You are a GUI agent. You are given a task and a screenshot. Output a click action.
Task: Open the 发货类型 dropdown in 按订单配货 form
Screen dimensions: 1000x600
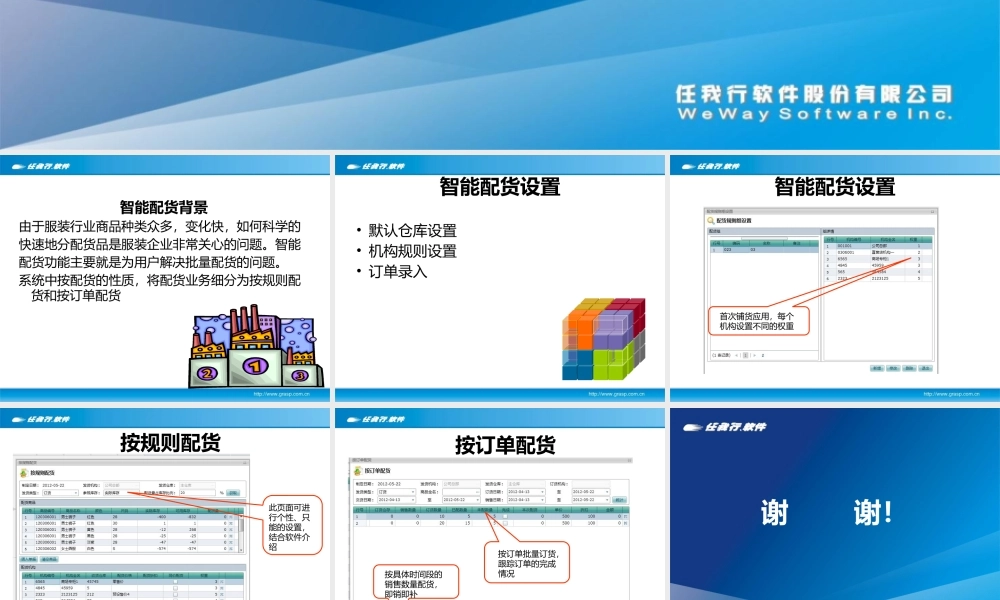click(396, 492)
